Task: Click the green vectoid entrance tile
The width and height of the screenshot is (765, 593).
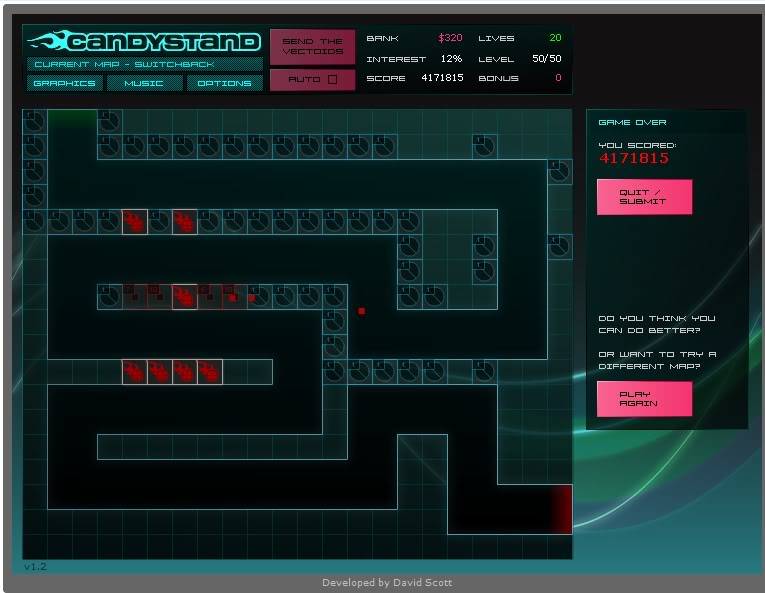Action: click(x=72, y=119)
